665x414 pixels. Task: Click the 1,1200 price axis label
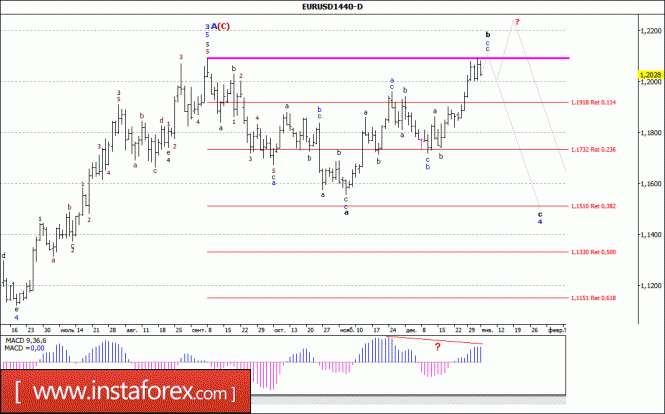tap(651, 285)
